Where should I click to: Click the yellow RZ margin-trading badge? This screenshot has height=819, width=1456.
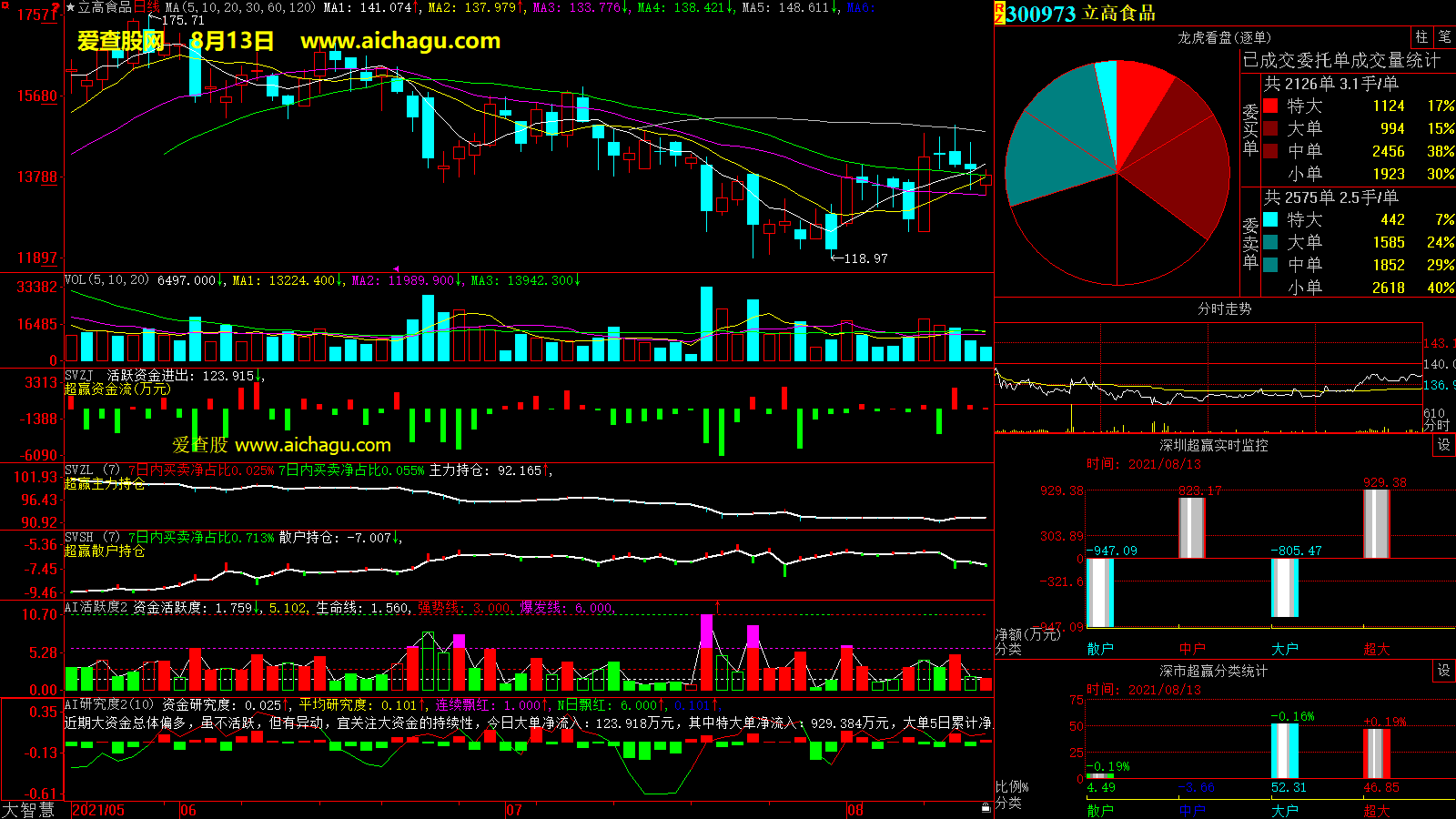tap(999, 13)
